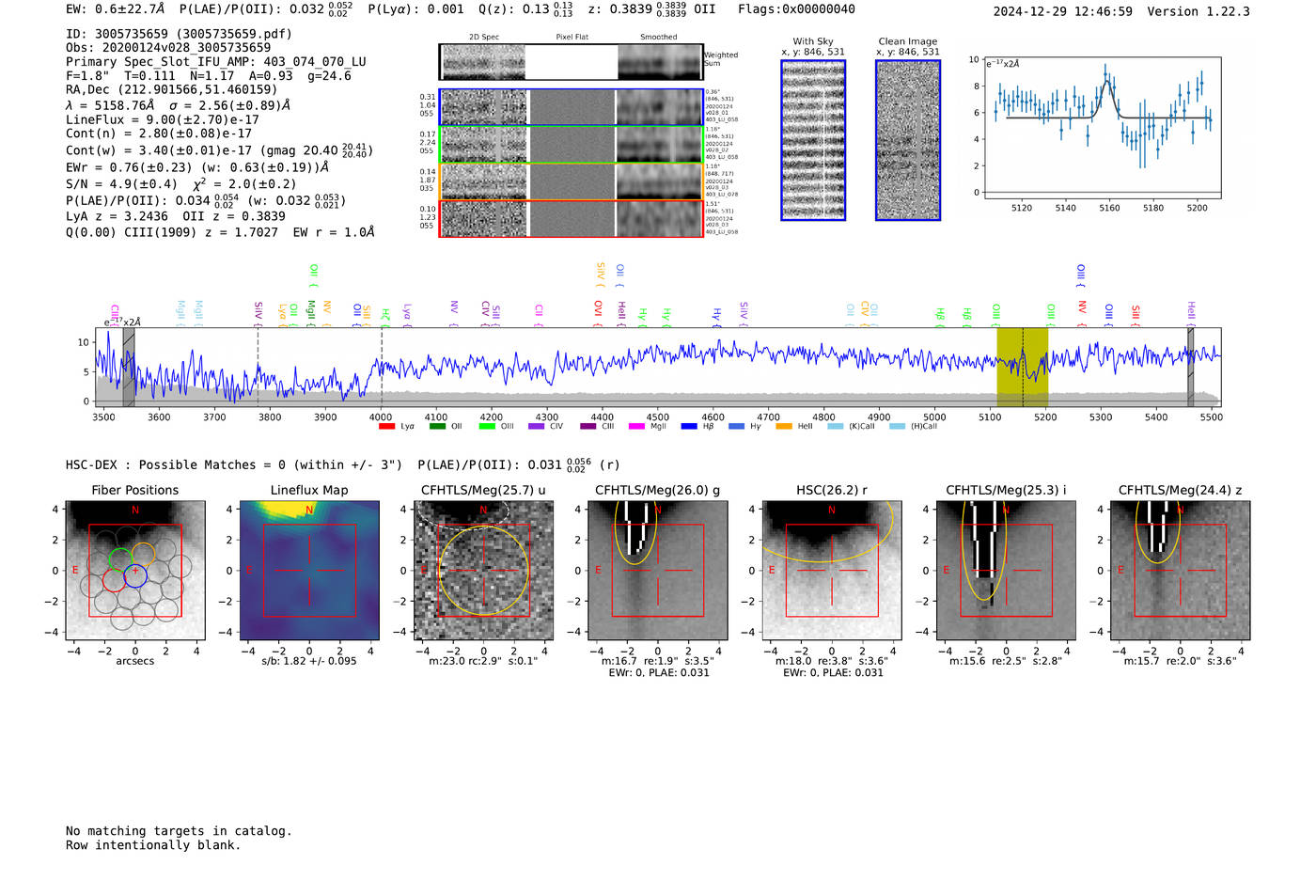Pick the lime OIII legend swatch

487,427
